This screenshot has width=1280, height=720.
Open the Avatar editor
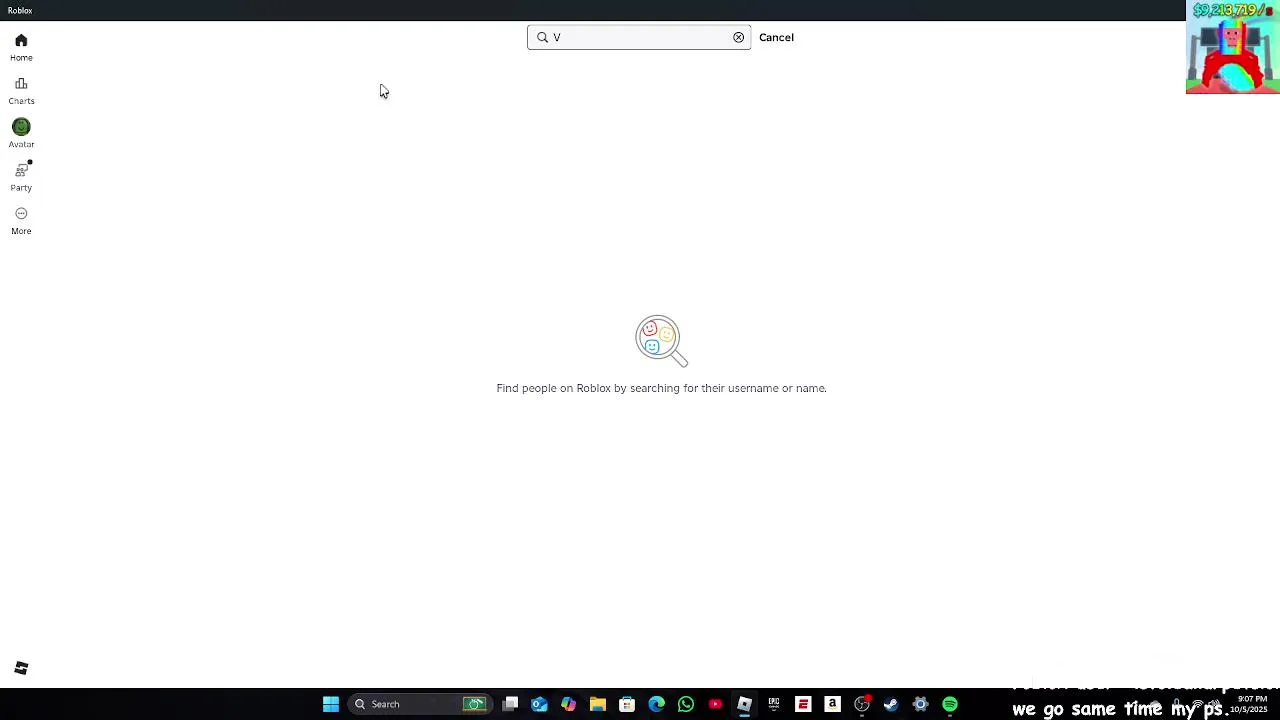tap(21, 133)
